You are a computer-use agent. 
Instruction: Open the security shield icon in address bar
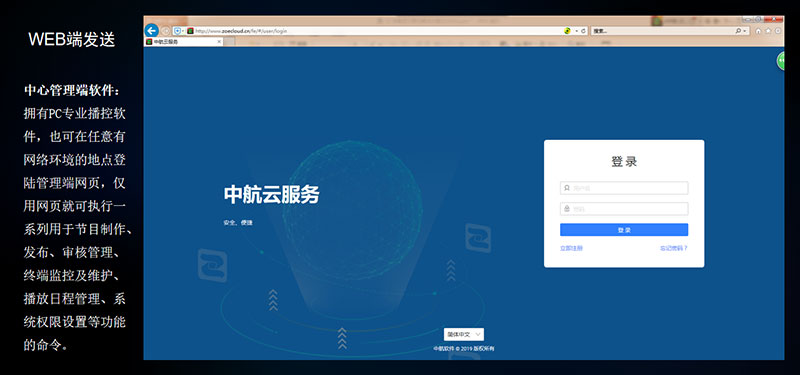177,31
